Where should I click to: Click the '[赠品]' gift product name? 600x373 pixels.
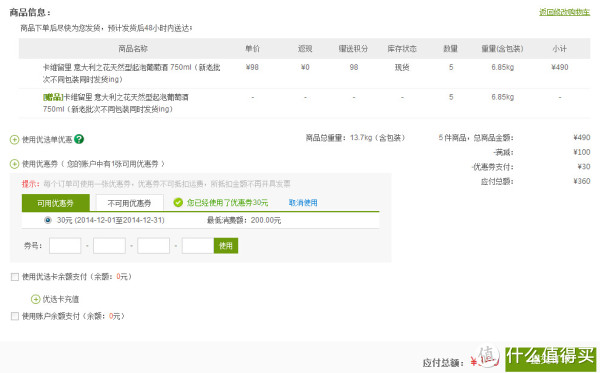116,103
